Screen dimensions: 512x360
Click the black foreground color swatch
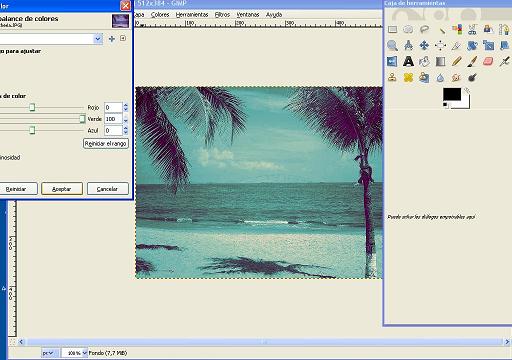[452, 94]
